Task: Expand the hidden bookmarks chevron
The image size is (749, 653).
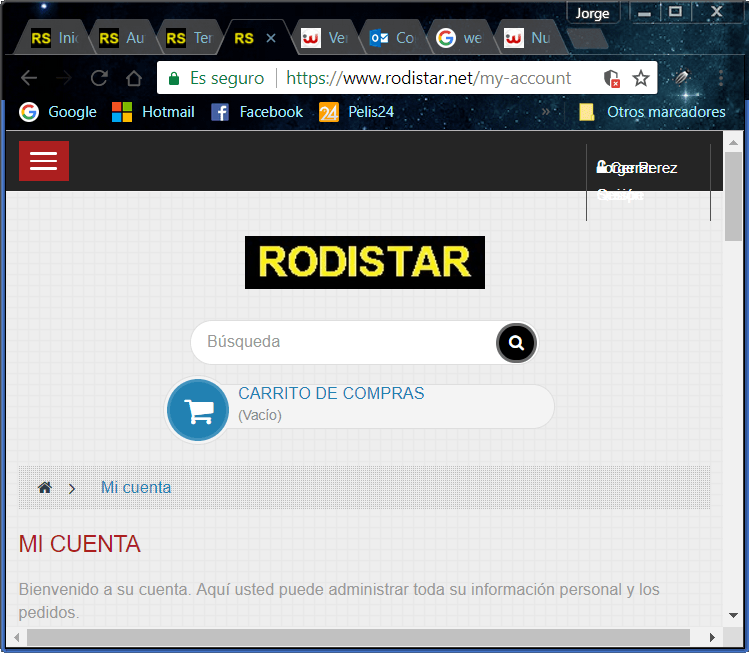Action: (x=546, y=112)
